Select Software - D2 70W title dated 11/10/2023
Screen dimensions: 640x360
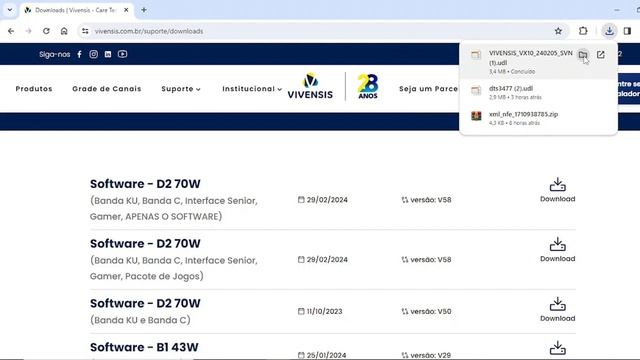click(x=145, y=303)
